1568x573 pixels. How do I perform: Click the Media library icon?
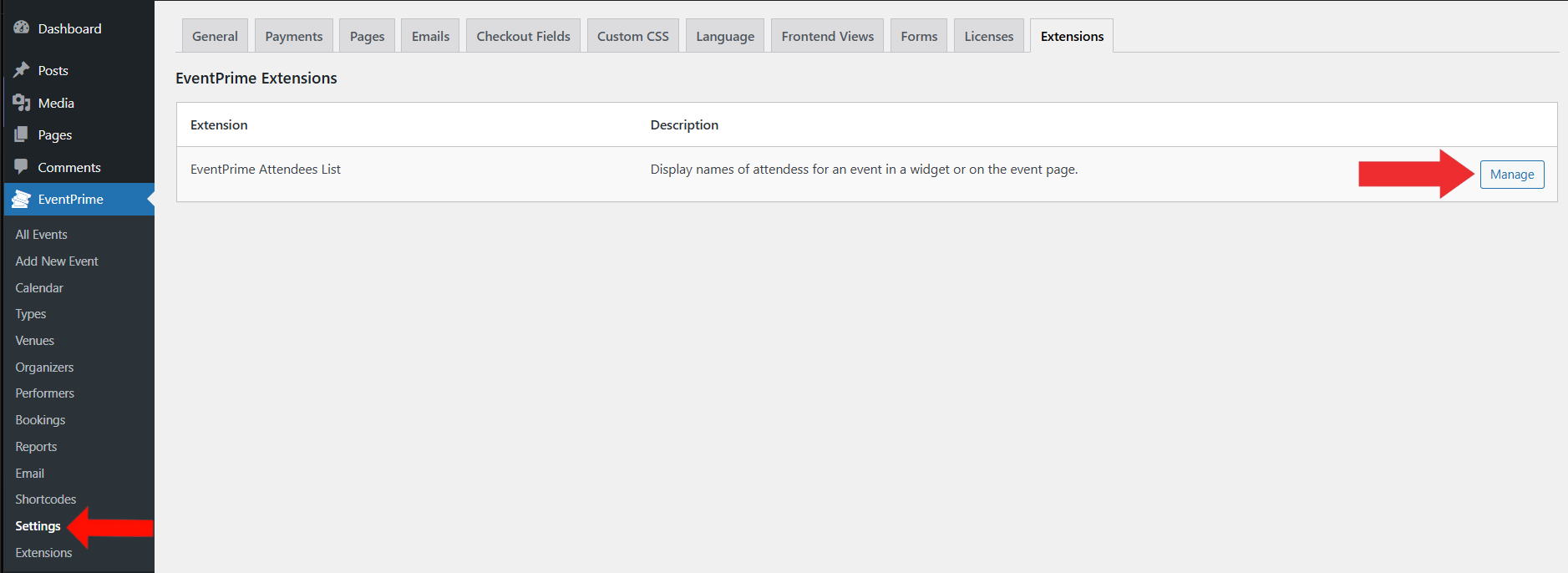(22, 103)
